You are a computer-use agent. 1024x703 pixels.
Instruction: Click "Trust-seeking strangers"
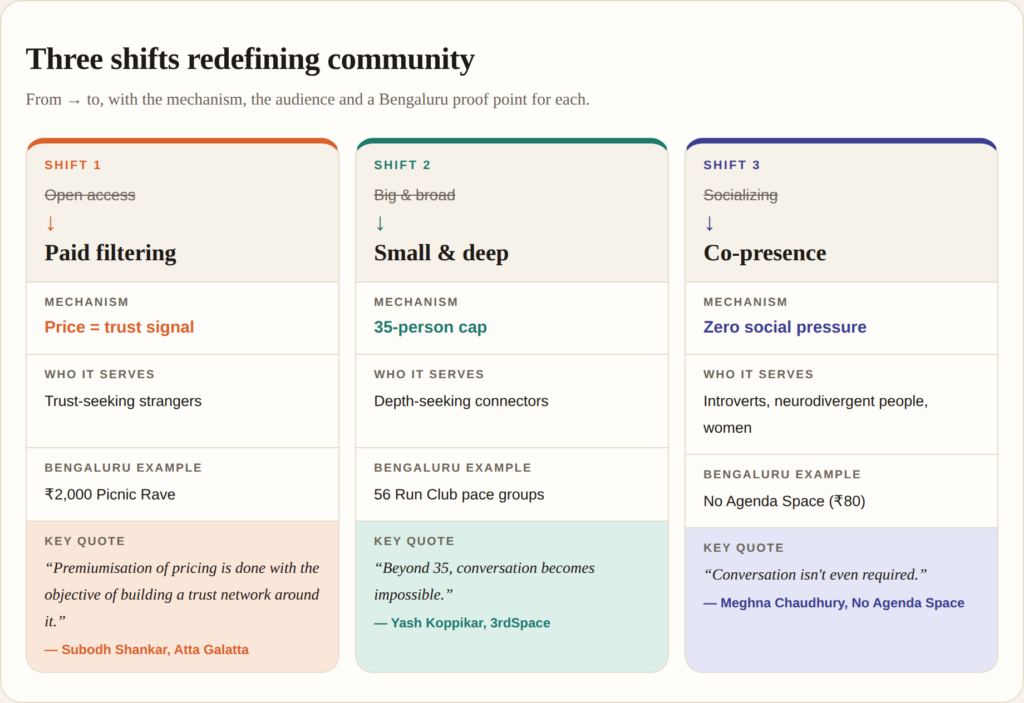click(x=123, y=401)
